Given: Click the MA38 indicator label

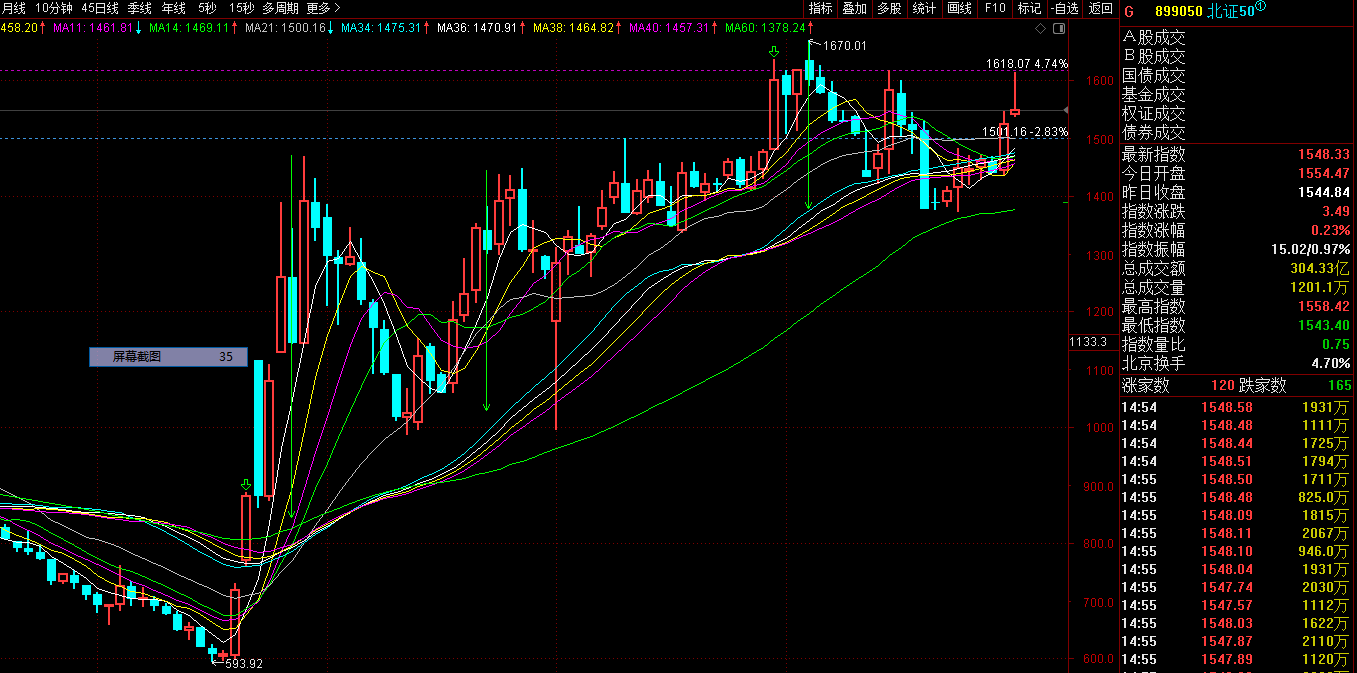Looking at the screenshot, I should [573, 27].
